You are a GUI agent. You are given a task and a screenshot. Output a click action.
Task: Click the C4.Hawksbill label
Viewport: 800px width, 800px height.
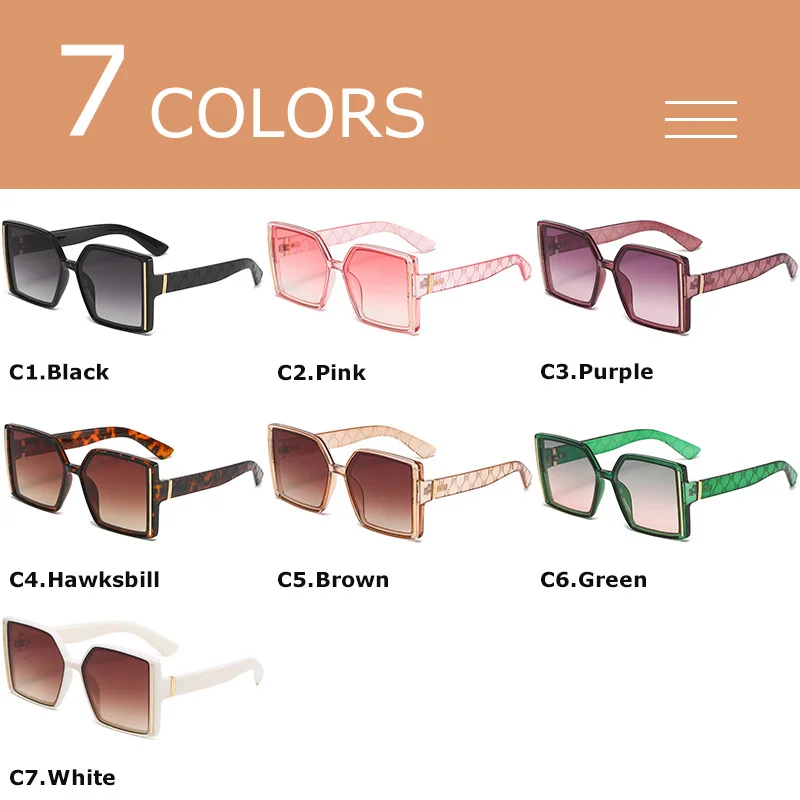pos(85,580)
